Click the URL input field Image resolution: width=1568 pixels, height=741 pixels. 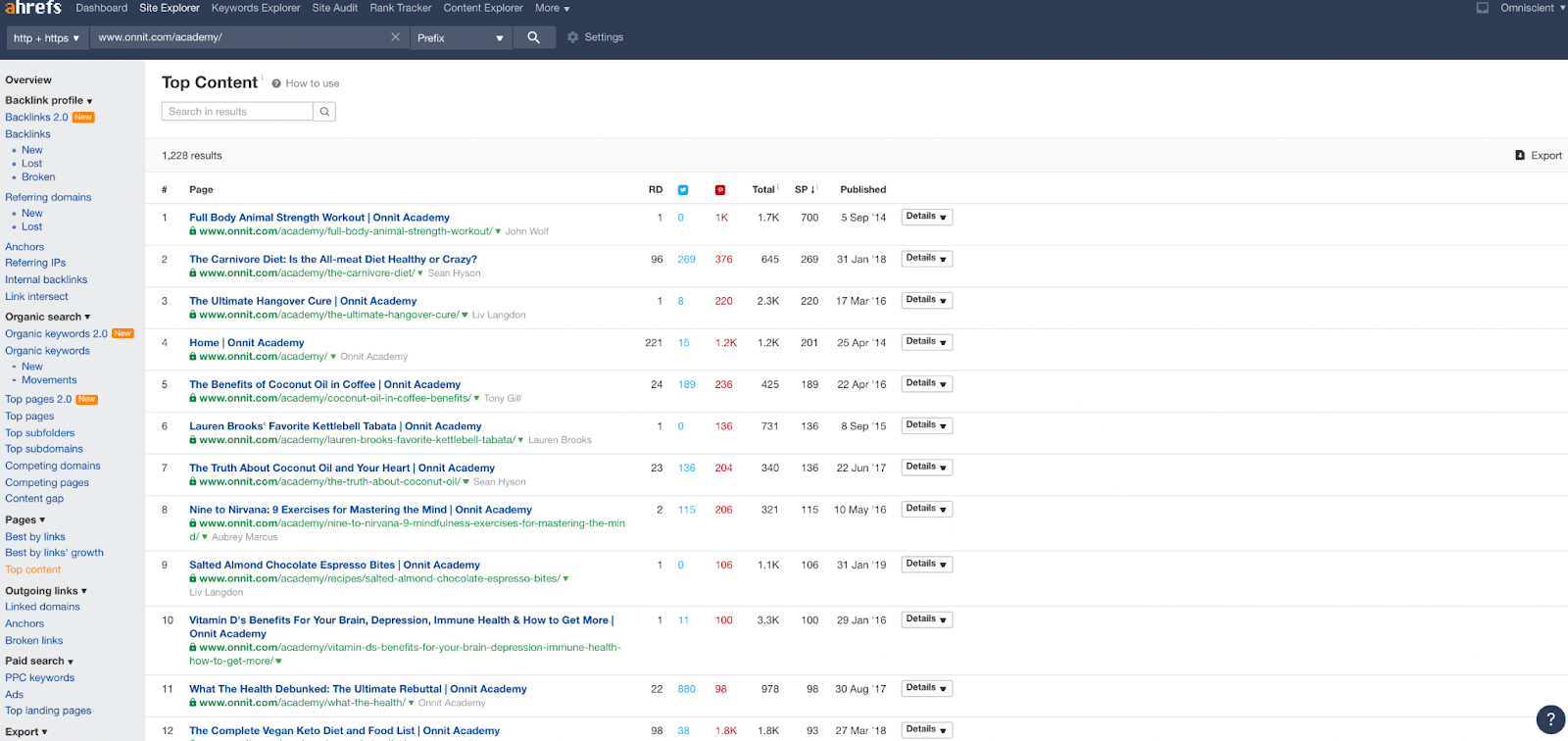click(239, 37)
